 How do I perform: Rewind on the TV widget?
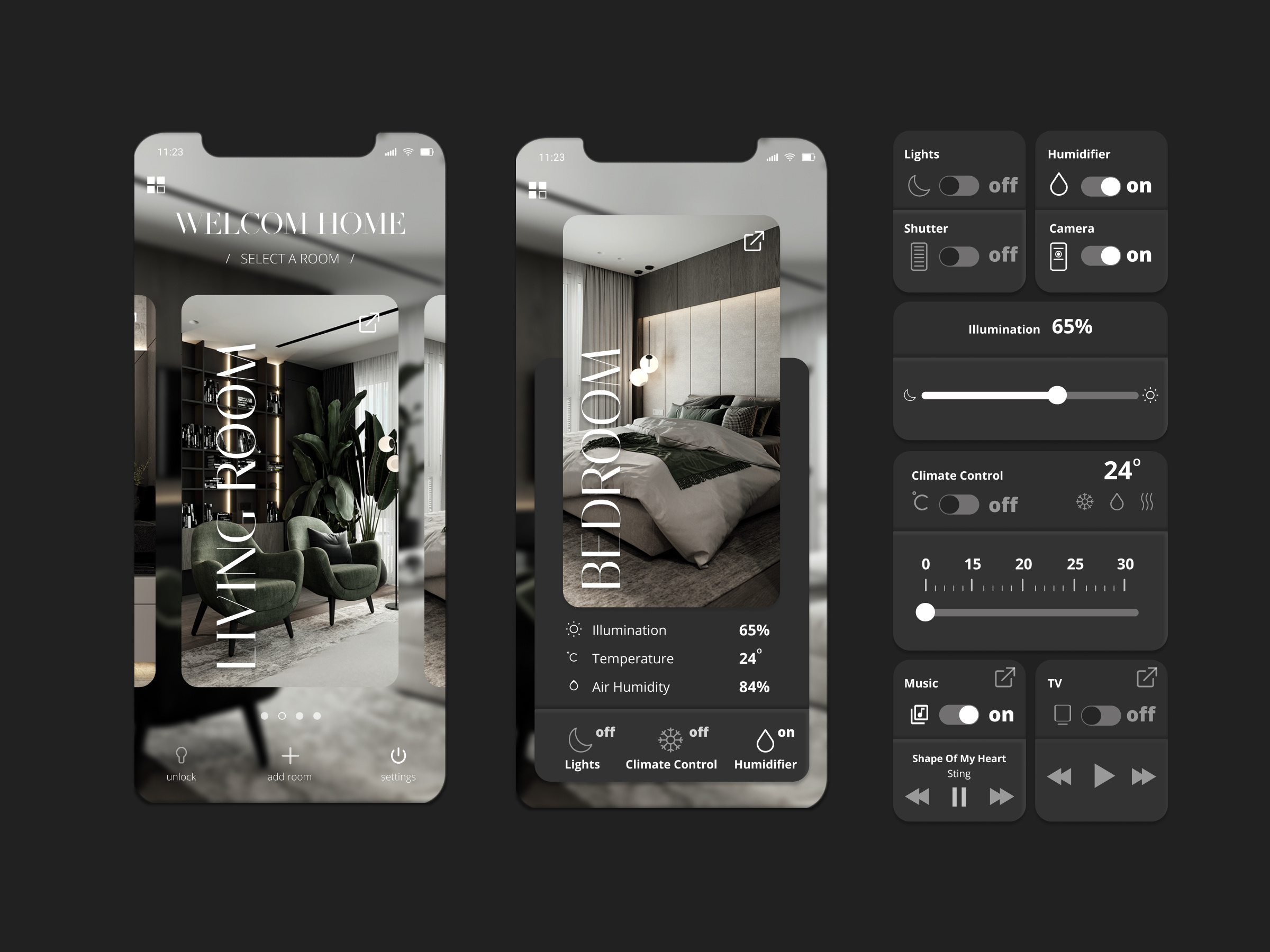(x=1059, y=776)
